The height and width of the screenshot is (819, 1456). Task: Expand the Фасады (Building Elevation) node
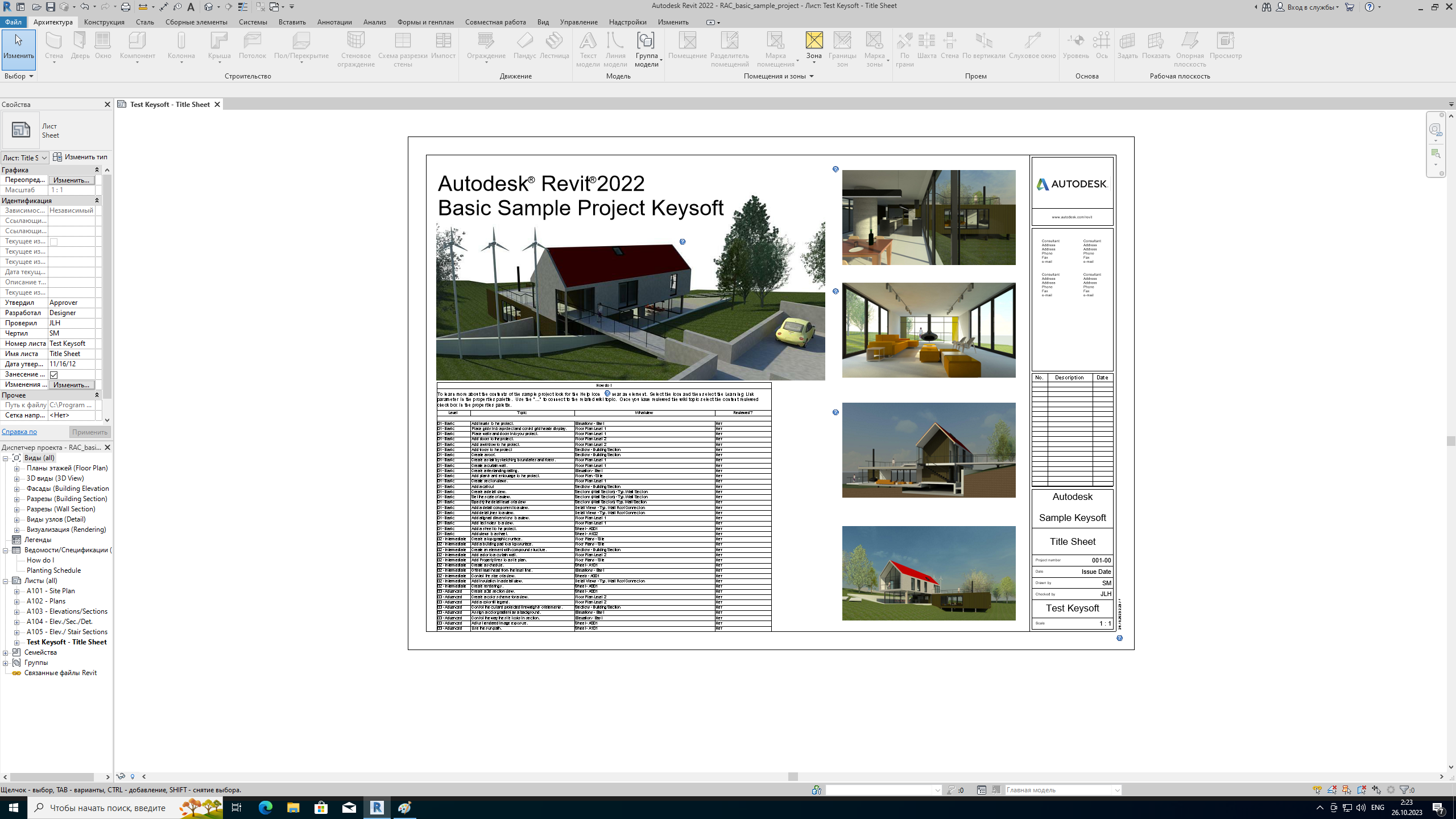point(16,489)
